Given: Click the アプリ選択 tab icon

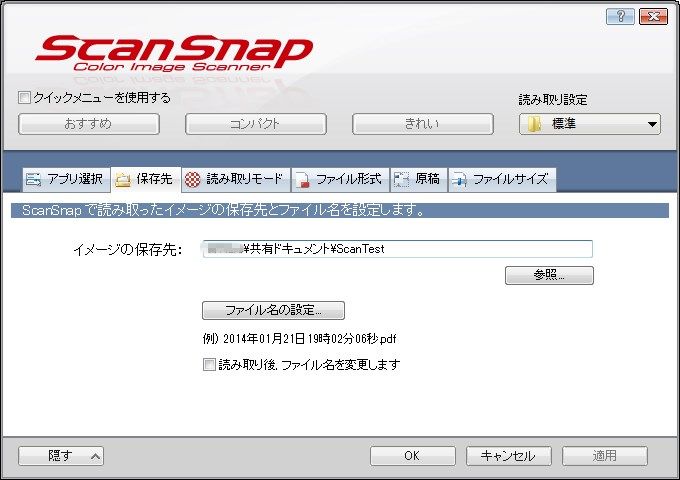Looking at the screenshot, I should 33,179.
